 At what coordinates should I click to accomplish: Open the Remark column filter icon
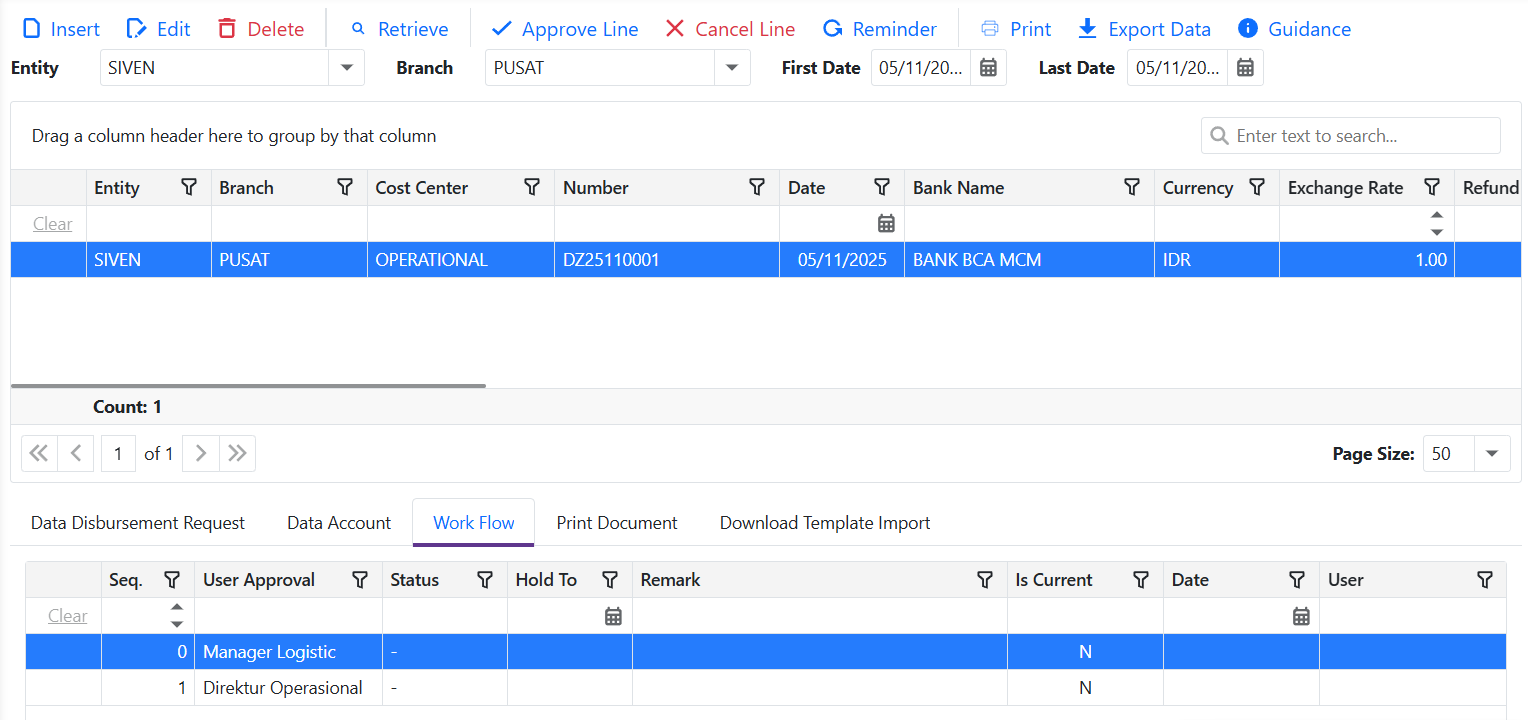(985, 579)
